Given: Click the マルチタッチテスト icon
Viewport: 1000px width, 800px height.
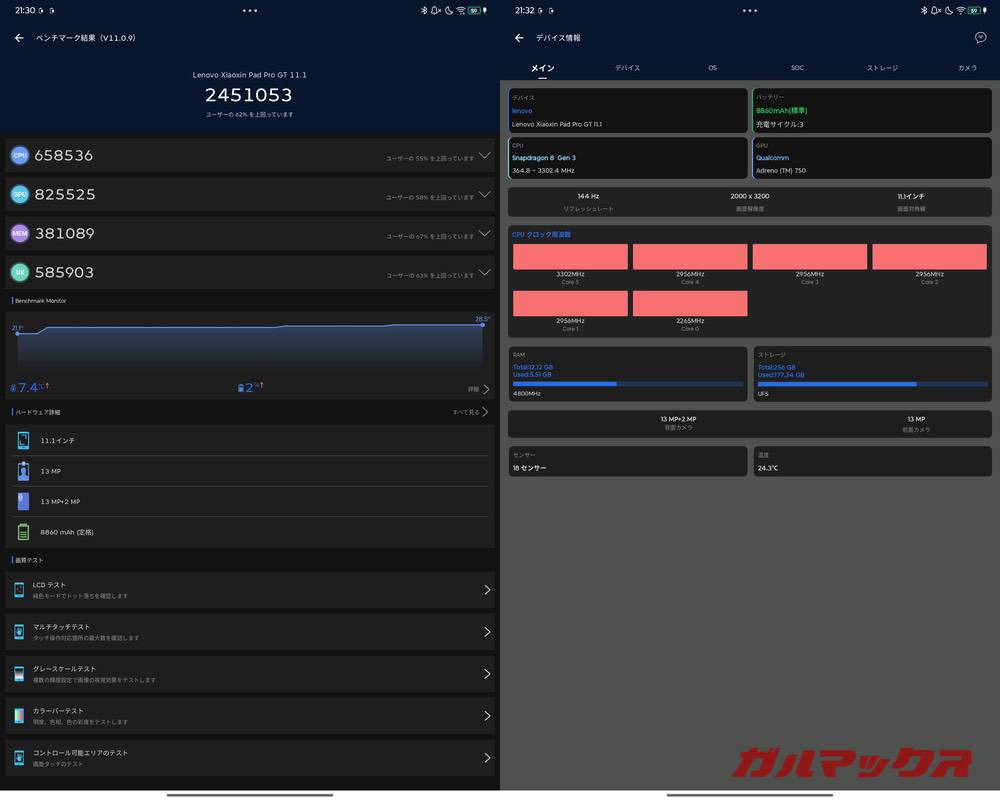Looking at the screenshot, I should tap(17, 632).
